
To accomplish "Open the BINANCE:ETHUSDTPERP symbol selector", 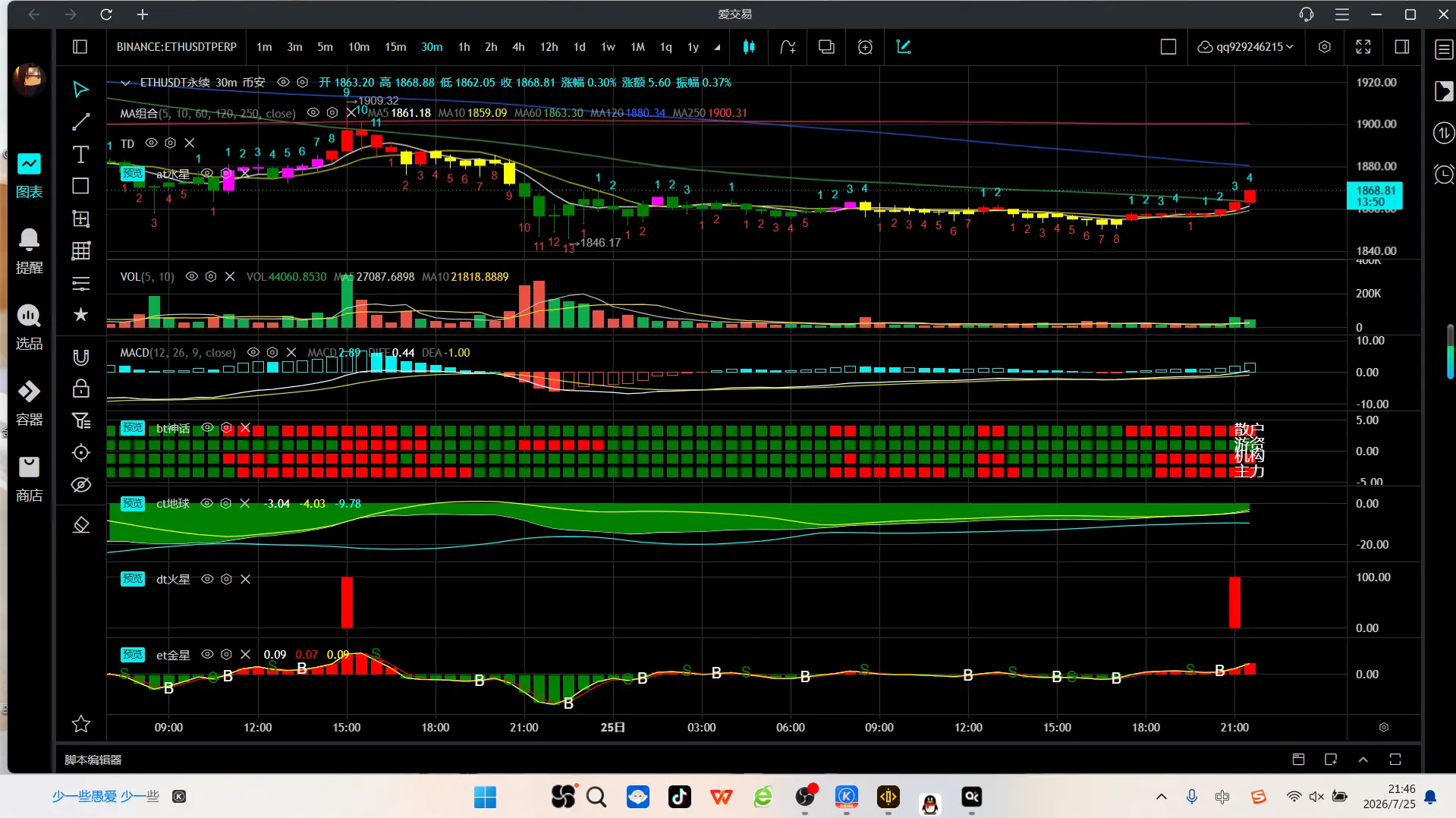I will click(177, 47).
